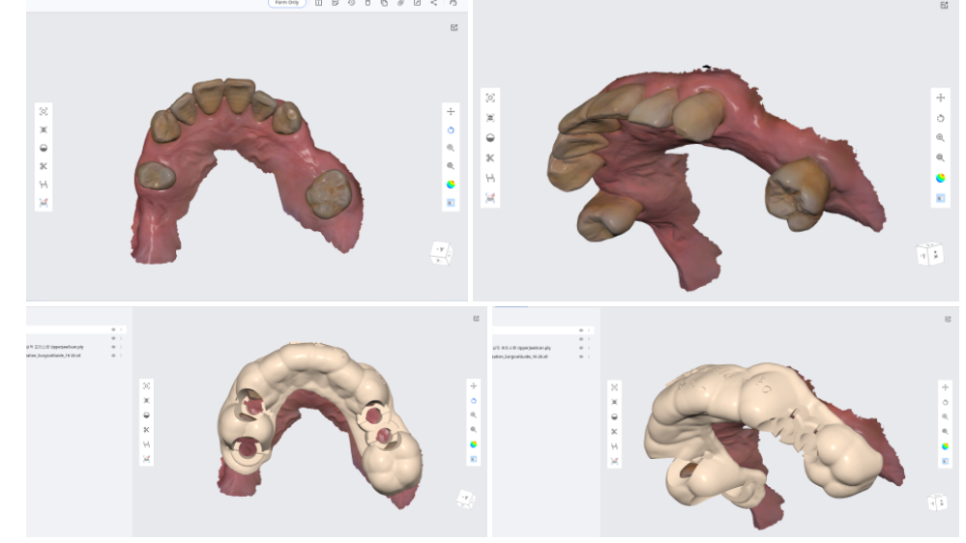966x543 pixels.
Task: Select UpperJawScan.ply in bottom-left file list
Action: 60,347
